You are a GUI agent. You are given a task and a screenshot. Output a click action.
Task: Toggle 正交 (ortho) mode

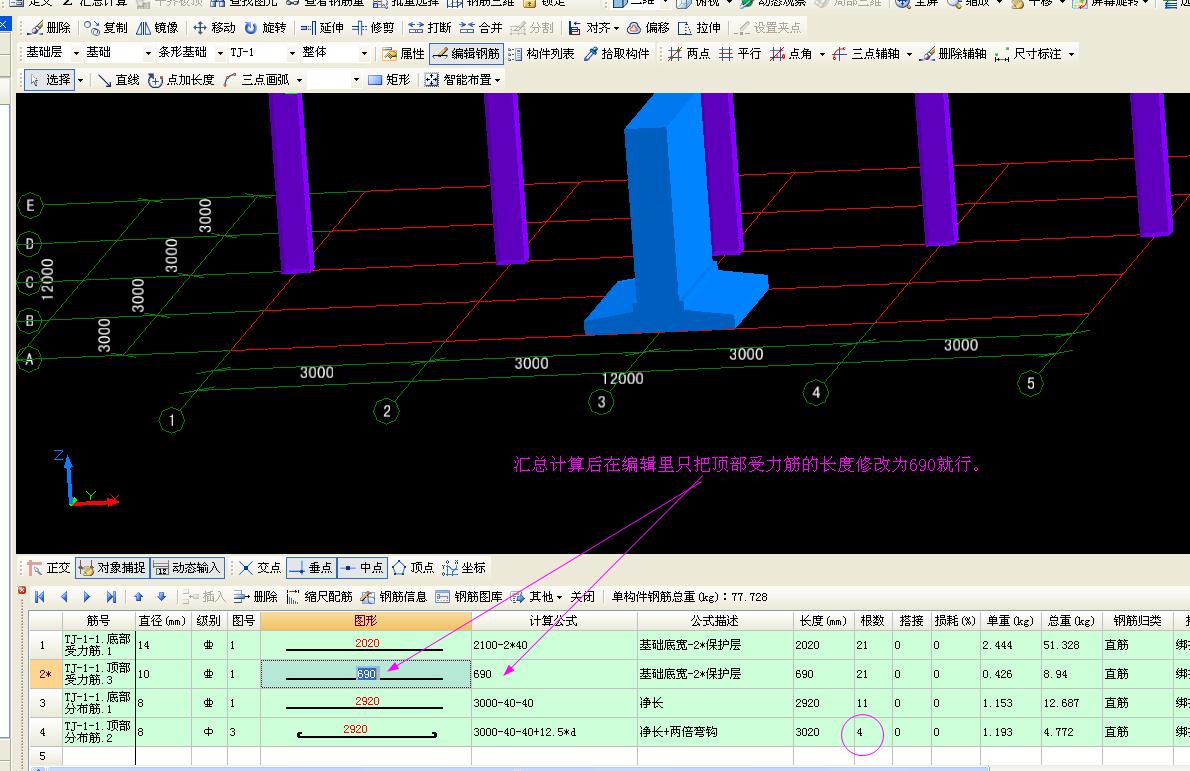pos(49,568)
